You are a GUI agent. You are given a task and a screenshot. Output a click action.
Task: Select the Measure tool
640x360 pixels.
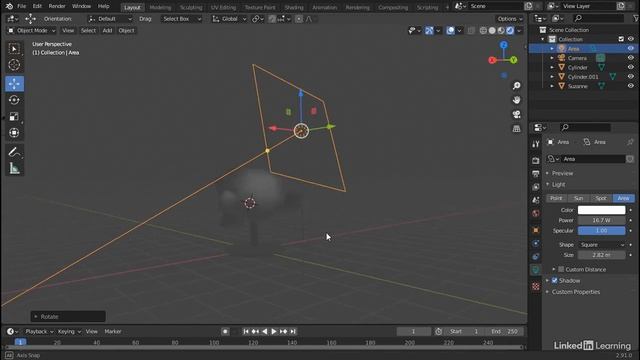click(x=14, y=168)
